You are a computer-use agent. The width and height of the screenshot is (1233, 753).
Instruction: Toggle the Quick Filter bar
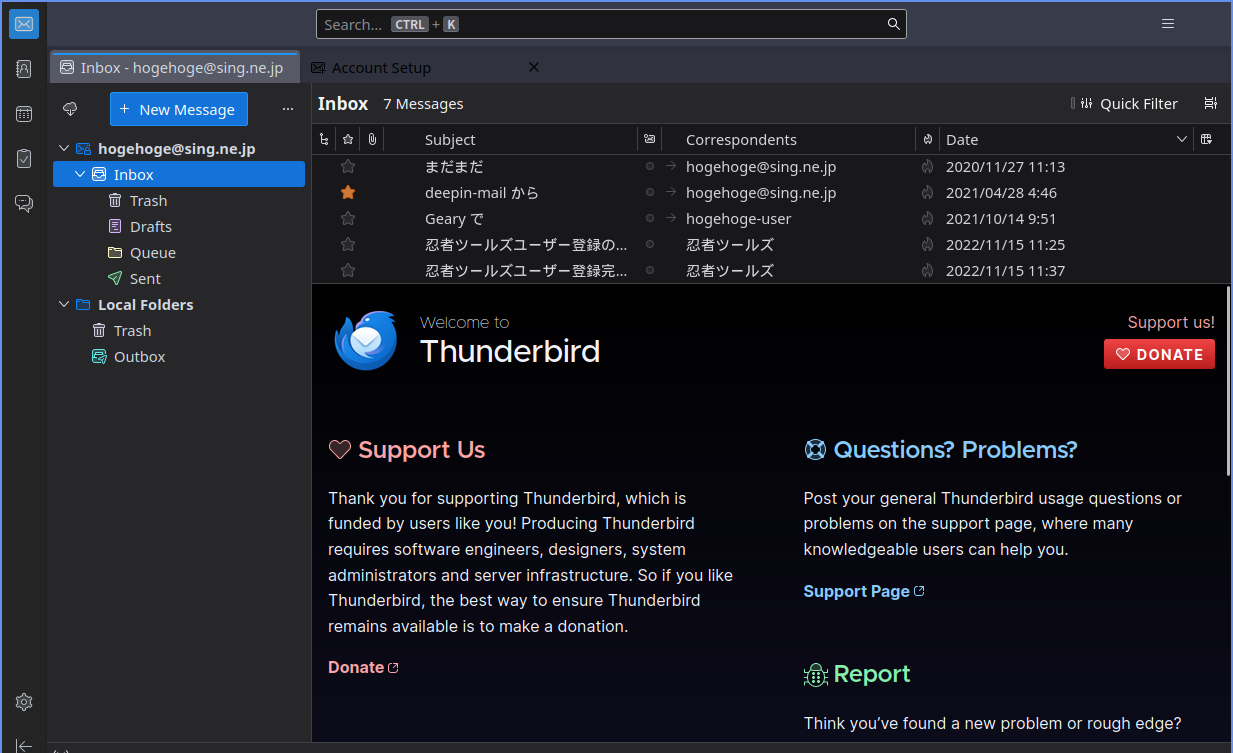click(1125, 103)
